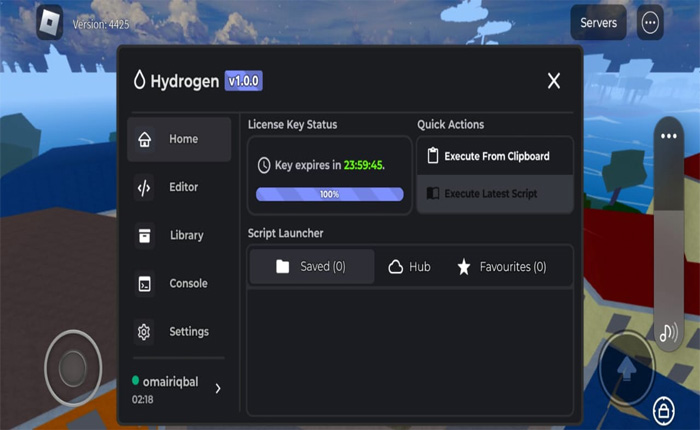Viewport: 700px width, 430px height.
Task: Click the key expiry clock icon
Action: (264, 165)
